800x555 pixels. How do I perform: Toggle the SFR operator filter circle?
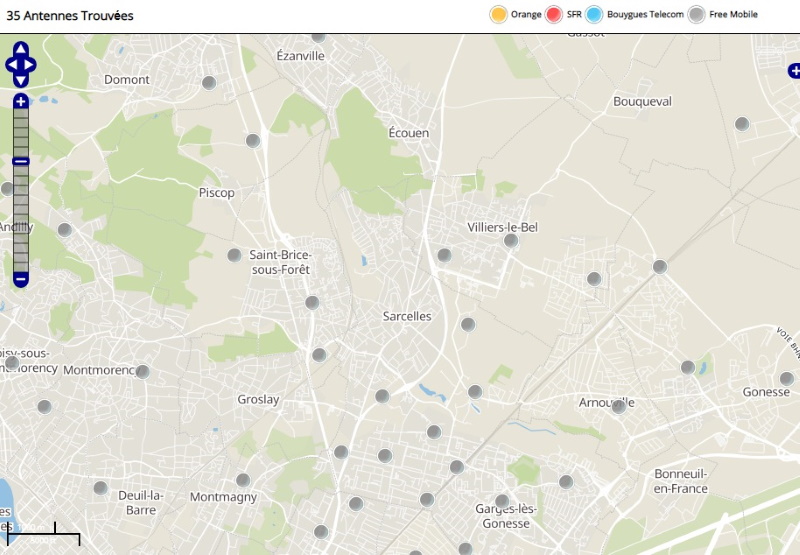click(555, 14)
